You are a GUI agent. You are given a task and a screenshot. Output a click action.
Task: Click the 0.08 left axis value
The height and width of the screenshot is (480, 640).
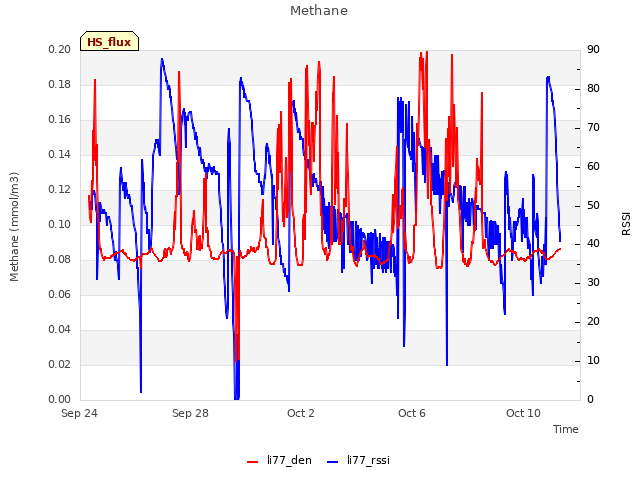[x=60, y=260]
